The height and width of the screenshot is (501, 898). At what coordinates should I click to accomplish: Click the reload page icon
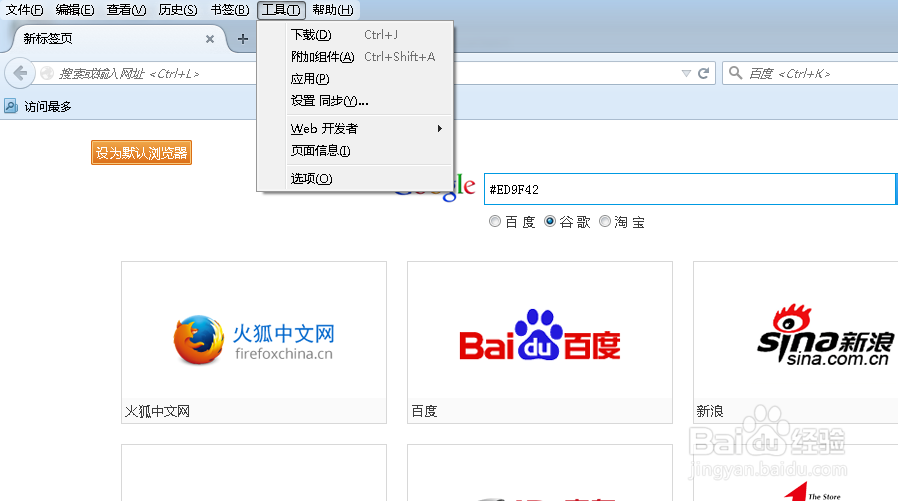(704, 73)
